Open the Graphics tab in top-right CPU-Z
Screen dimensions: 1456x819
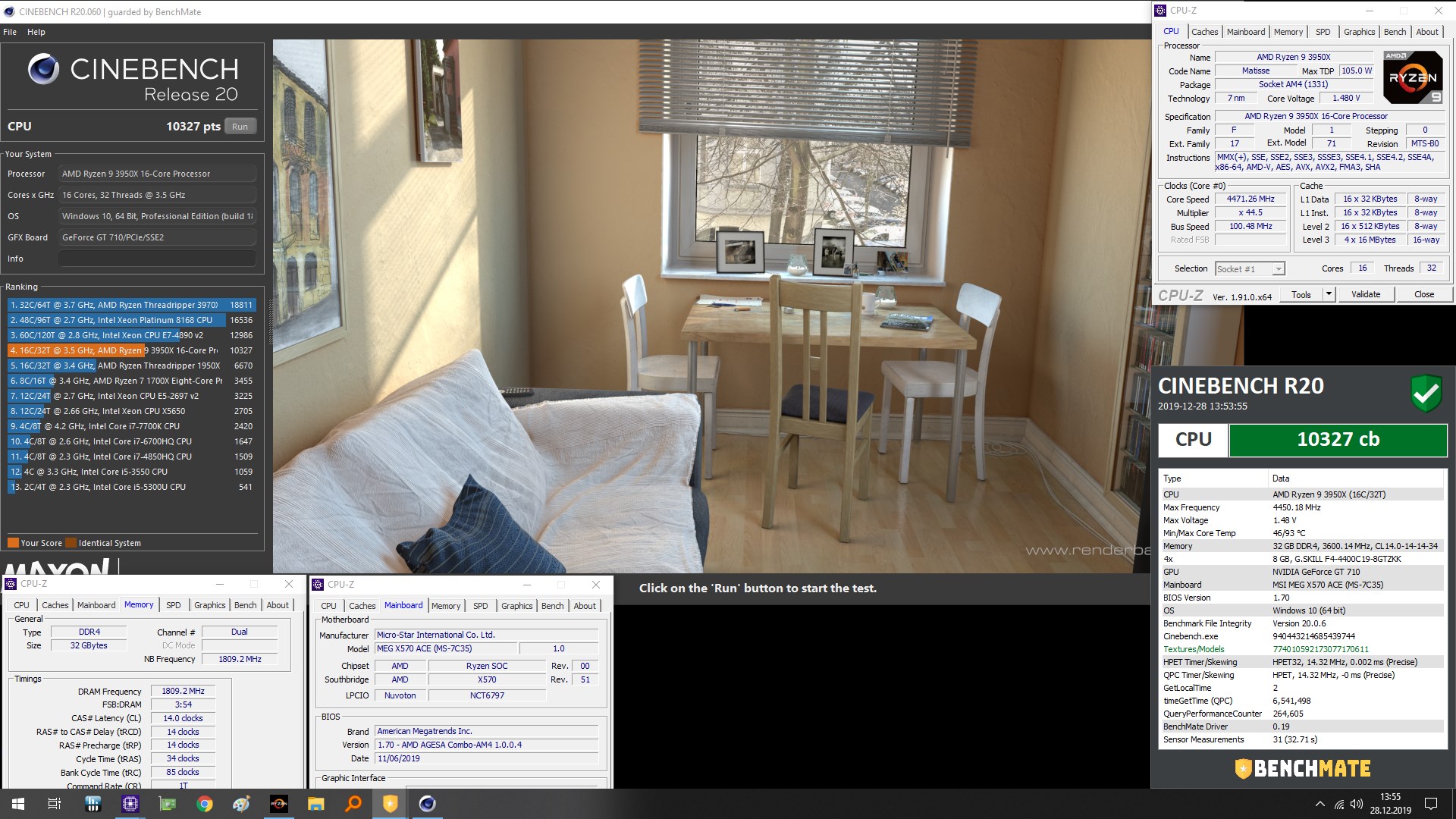click(x=1359, y=32)
